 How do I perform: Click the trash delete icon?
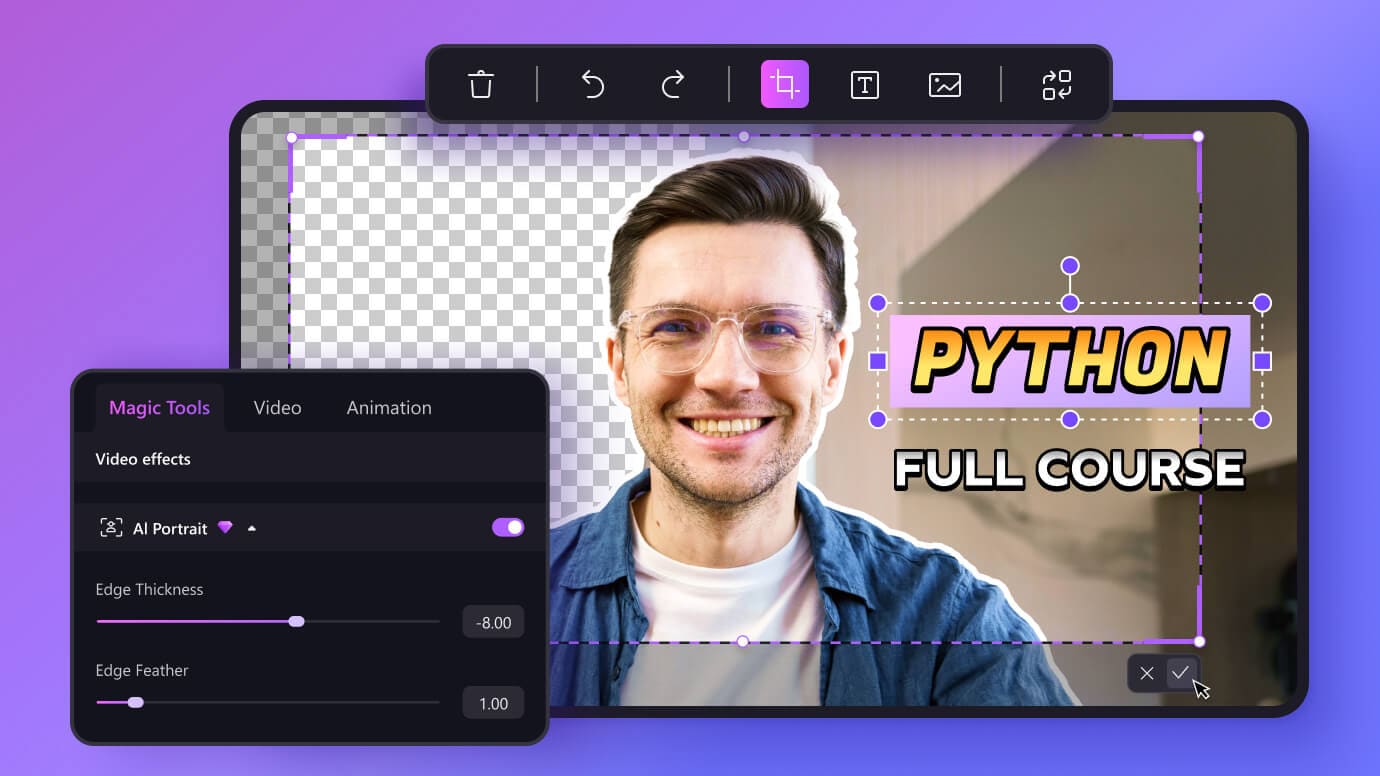point(481,84)
